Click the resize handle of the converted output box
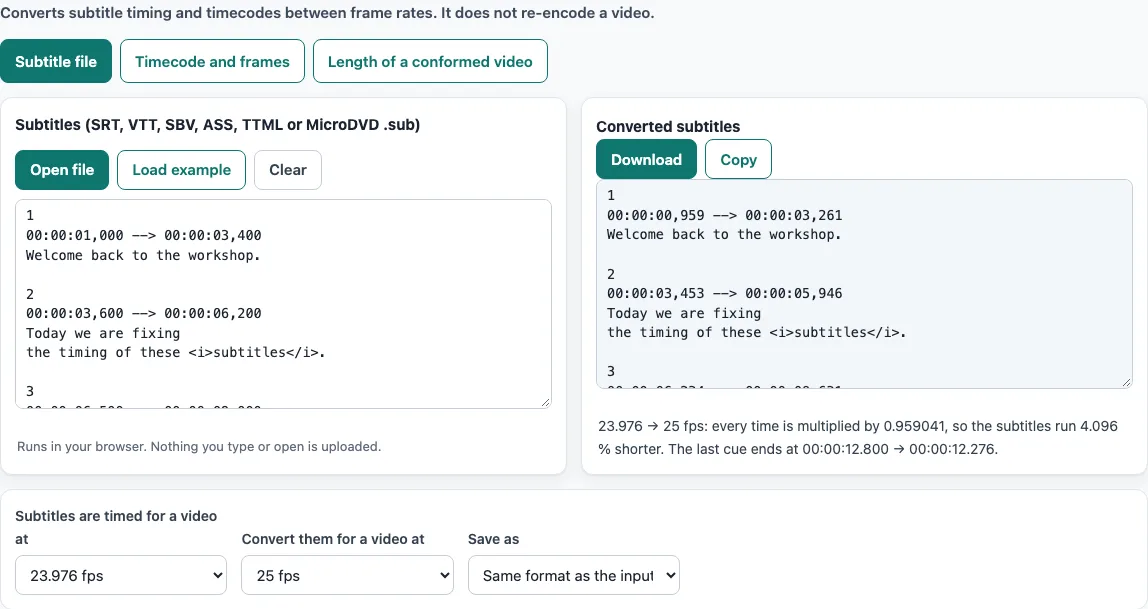The height and width of the screenshot is (609, 1148). (x=1127, y=383)
